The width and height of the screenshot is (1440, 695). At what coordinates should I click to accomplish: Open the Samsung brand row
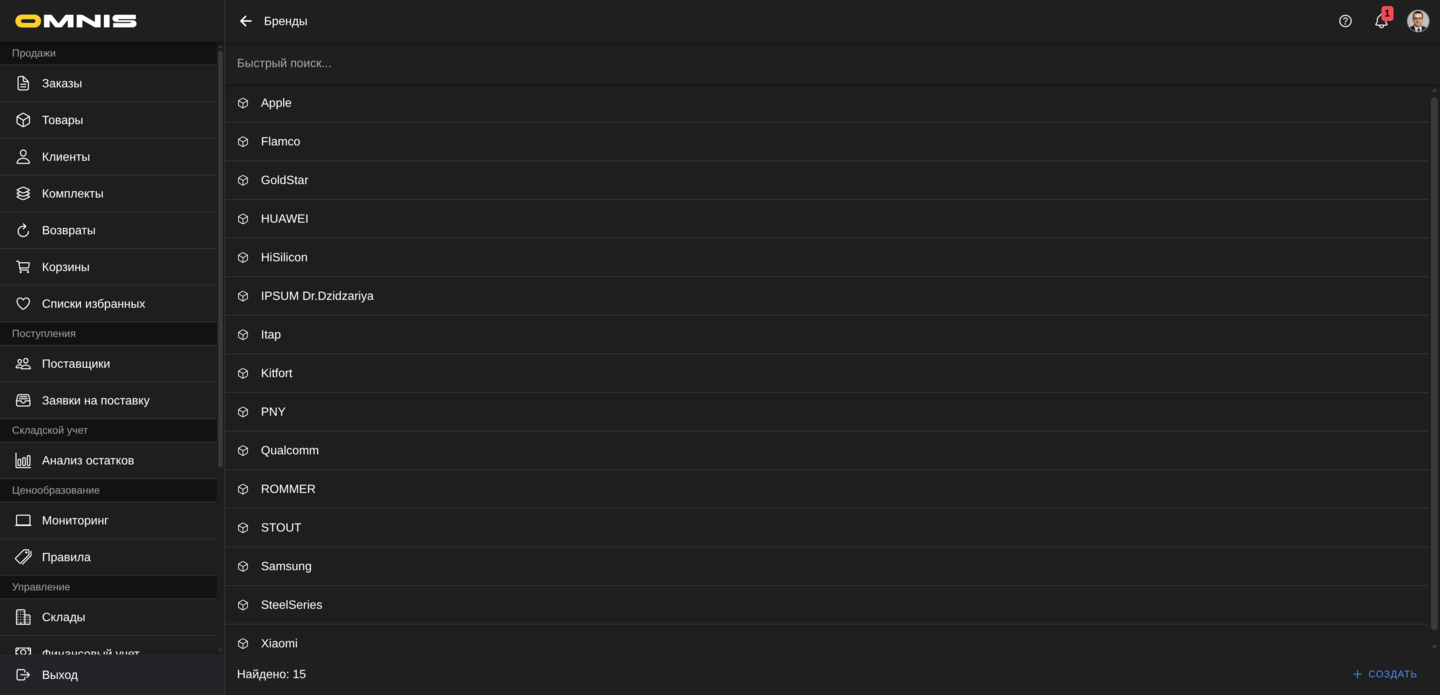tap(286, 567)
